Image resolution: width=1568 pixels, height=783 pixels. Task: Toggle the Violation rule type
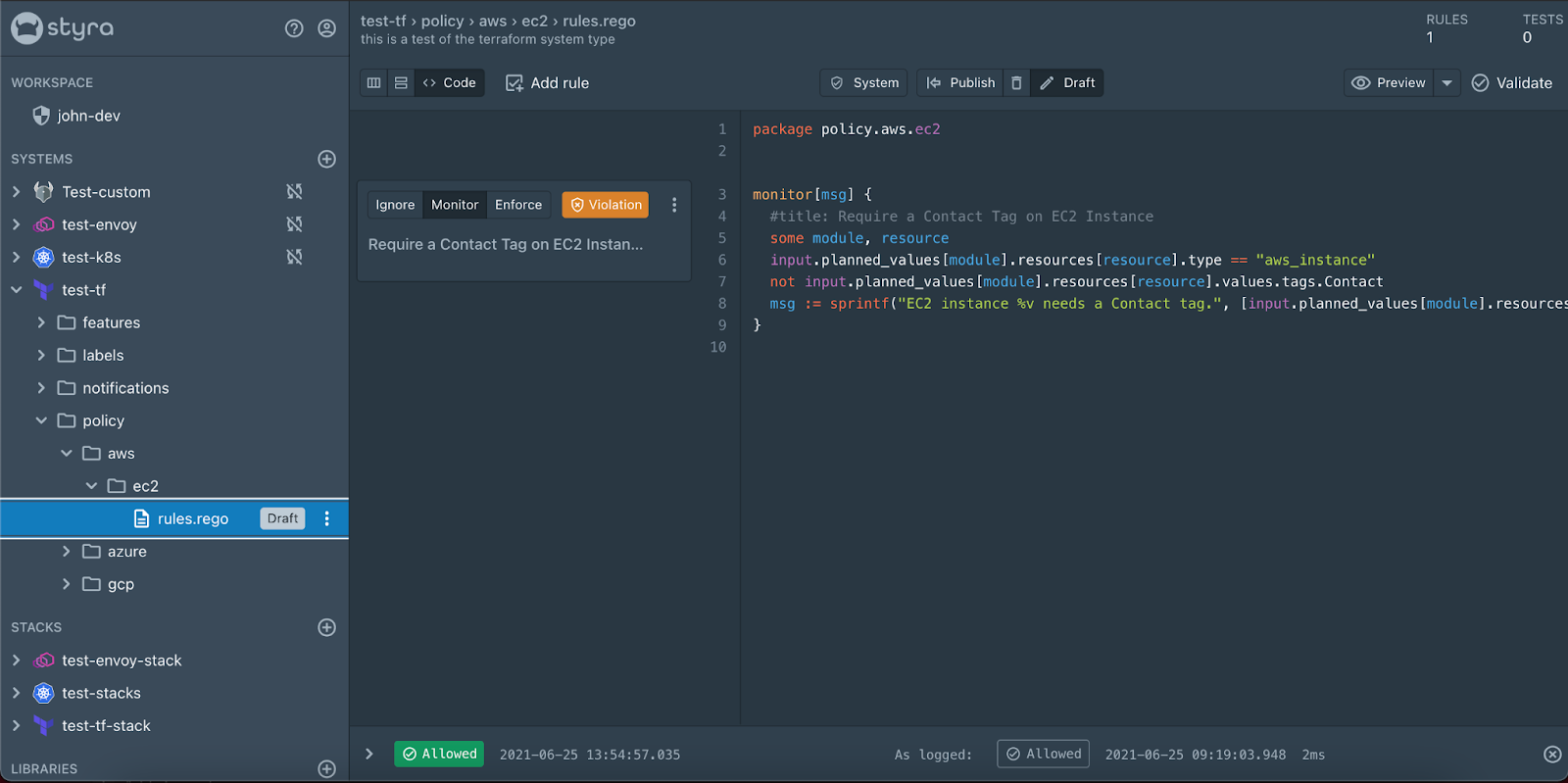606,205
